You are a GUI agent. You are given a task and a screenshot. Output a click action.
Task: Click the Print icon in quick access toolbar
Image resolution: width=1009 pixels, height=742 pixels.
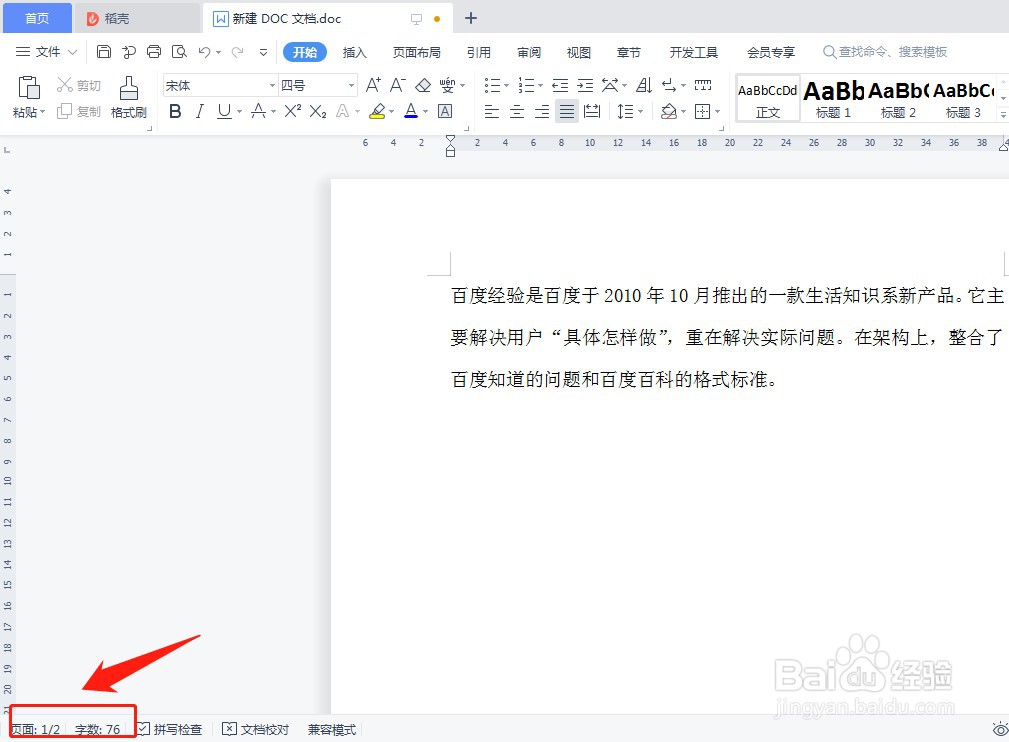[154, 52]
